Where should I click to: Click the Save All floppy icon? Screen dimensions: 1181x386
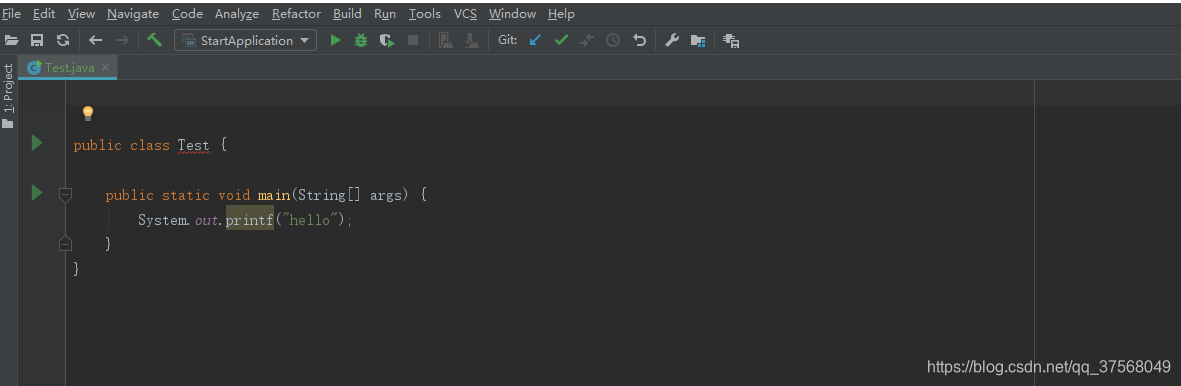(x=37, y=41)
